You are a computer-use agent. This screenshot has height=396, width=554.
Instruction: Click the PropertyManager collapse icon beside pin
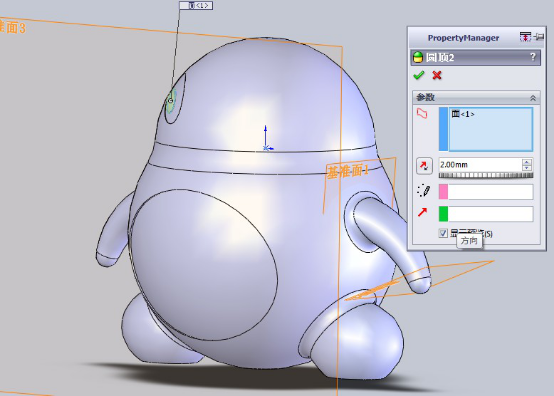(525, 36)
